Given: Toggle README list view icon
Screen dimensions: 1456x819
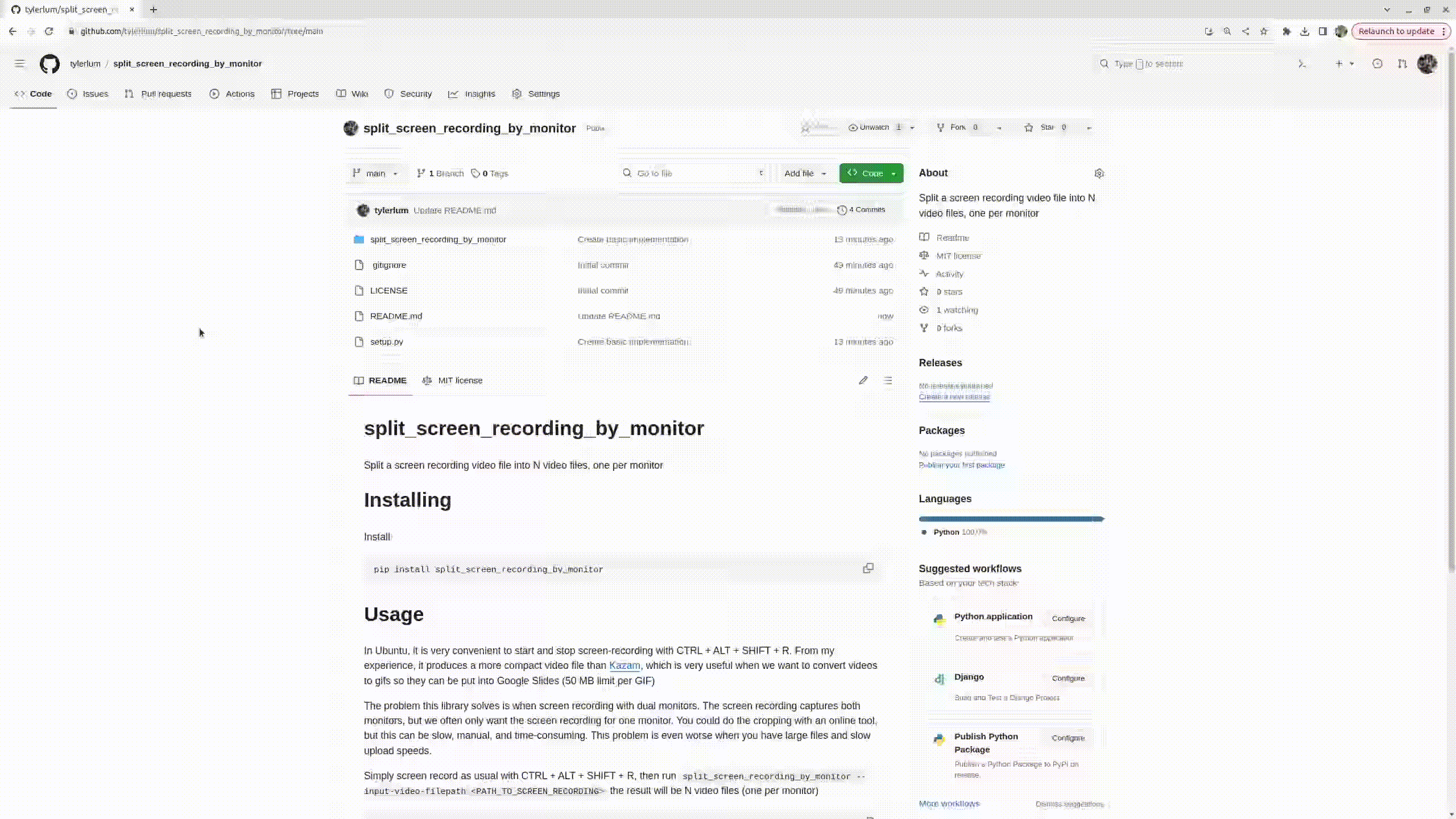Looking at the screenshot, I should 888,380.
